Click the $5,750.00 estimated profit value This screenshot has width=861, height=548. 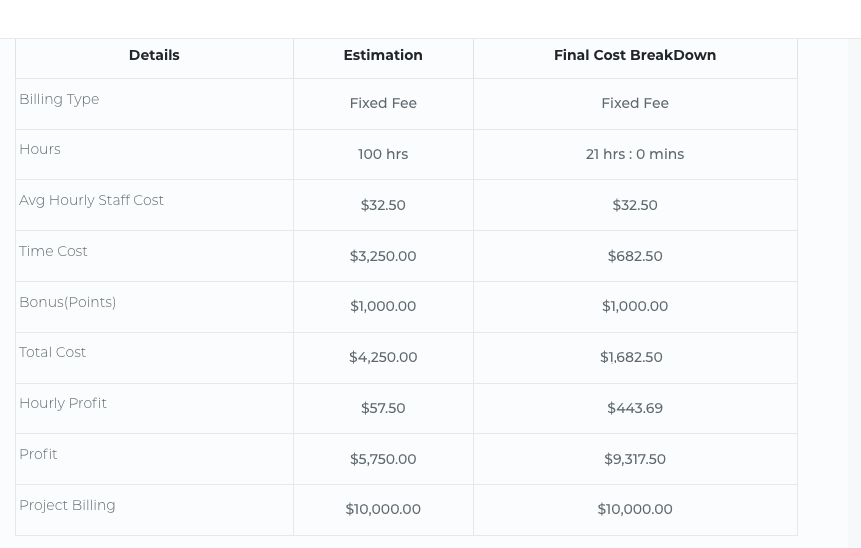pyautogui.click(x=383, y=459)
